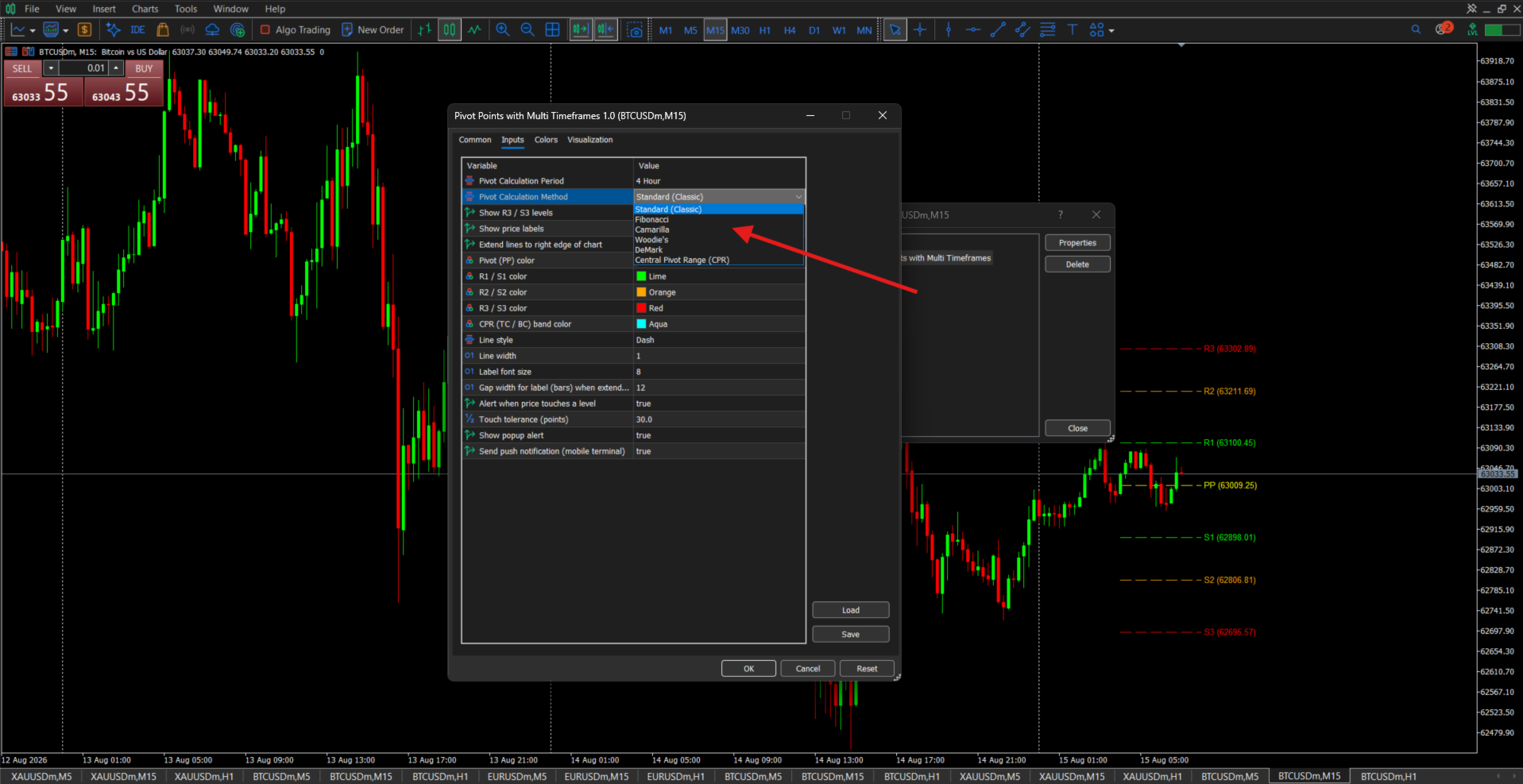
Task: Switch to the Visualization tab
Action: (x=589, y=140)
